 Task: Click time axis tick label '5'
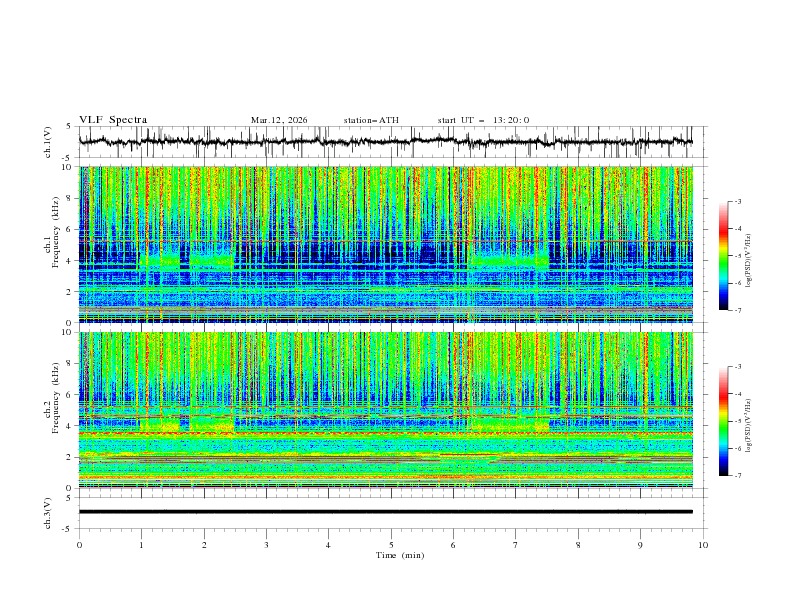(x=391, y=545)
